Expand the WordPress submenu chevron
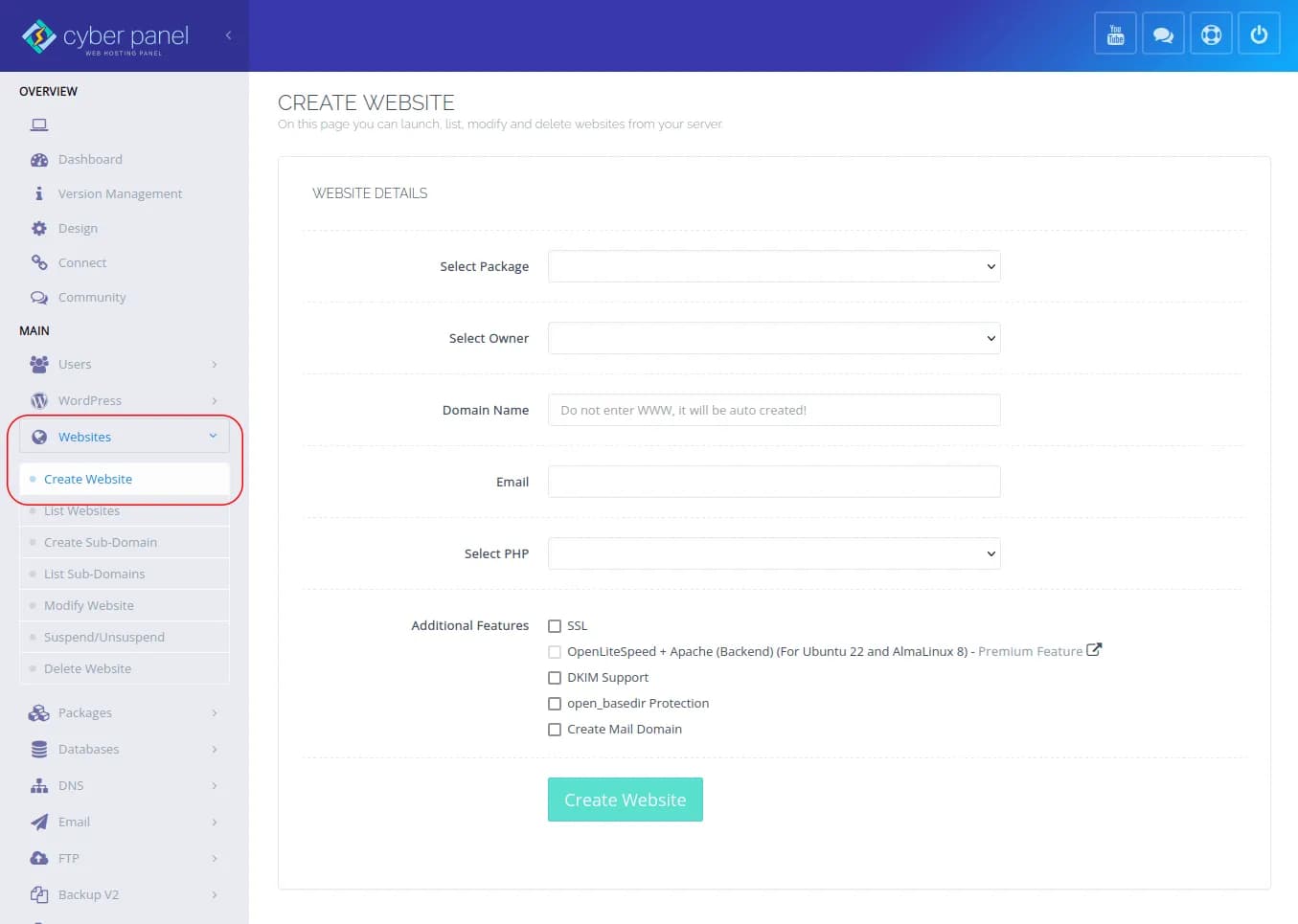This screenshot has height=924, width=1298. (215, 400)
